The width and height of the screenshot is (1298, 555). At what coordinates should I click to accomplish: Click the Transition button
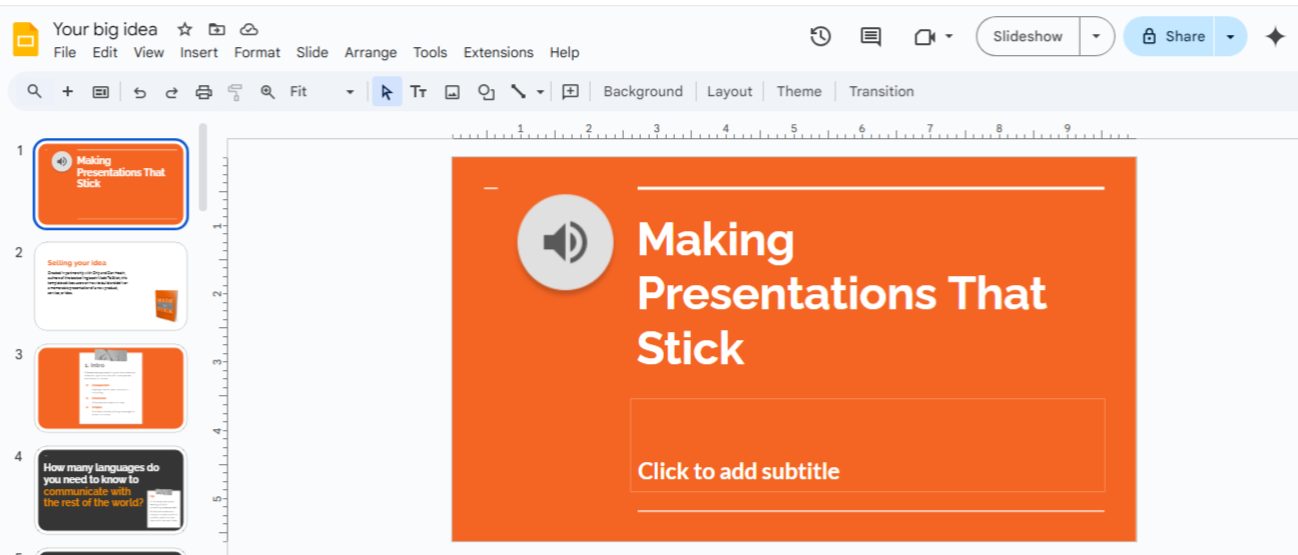[x=881, y=91]
